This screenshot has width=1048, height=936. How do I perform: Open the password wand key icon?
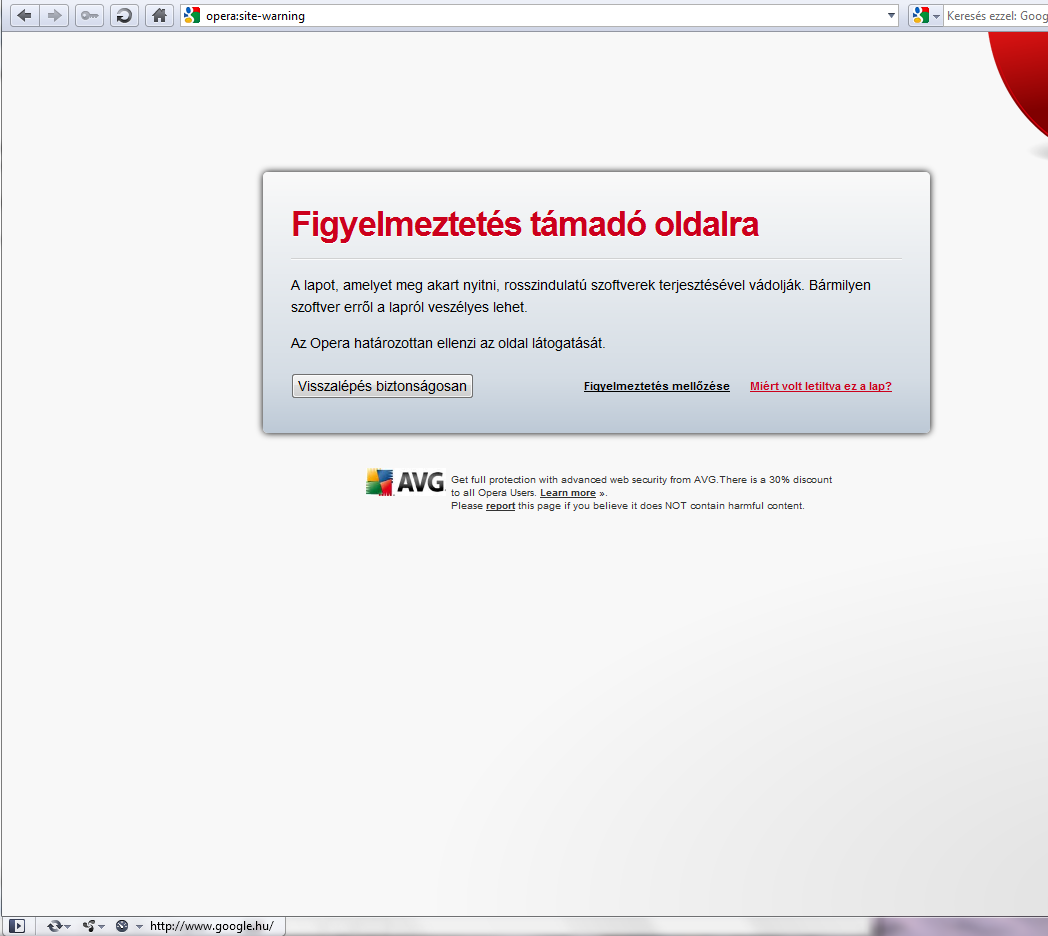[89, 16]
